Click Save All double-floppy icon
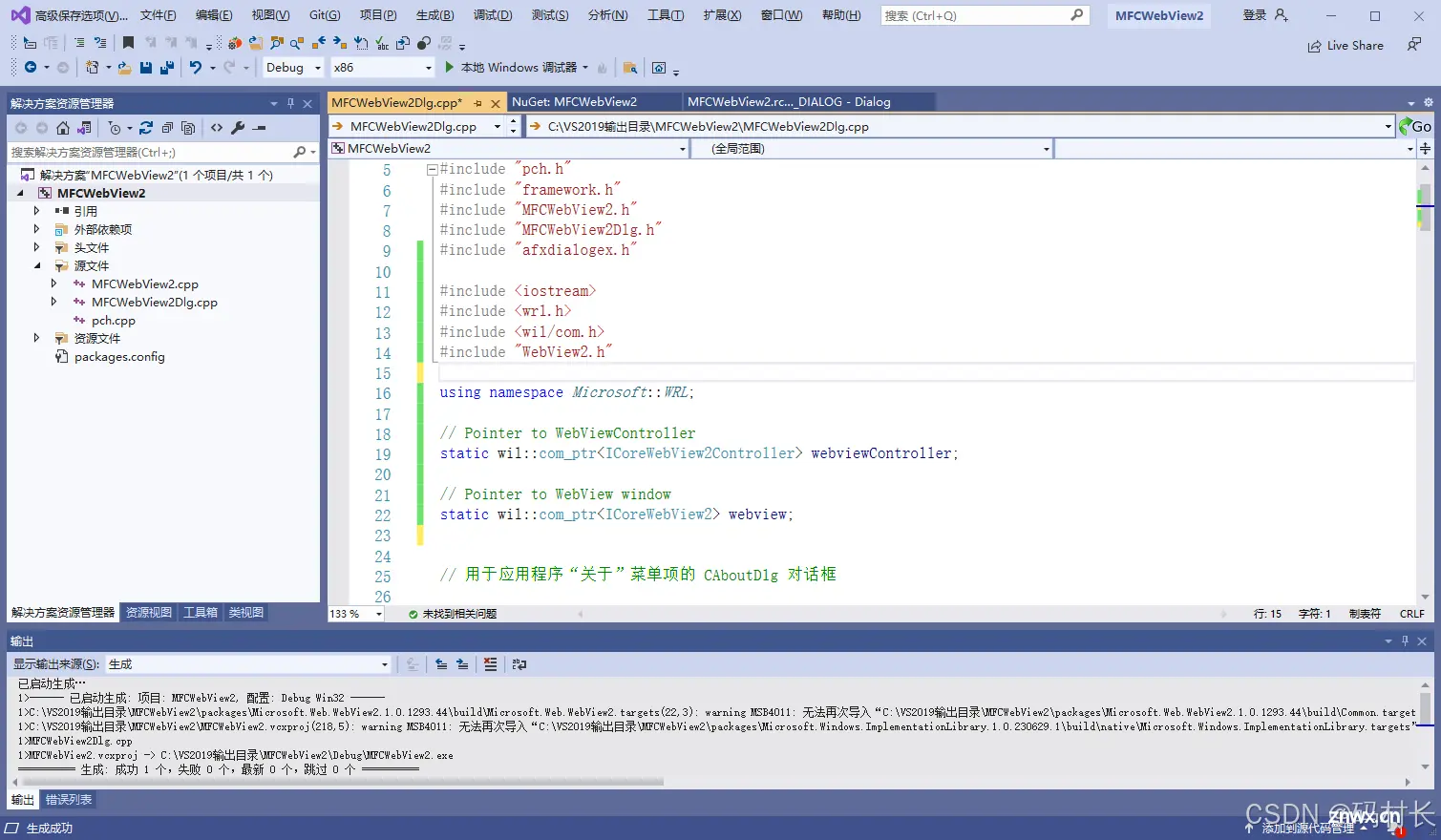Screen dimensions: 1441x840 [167, 67]
